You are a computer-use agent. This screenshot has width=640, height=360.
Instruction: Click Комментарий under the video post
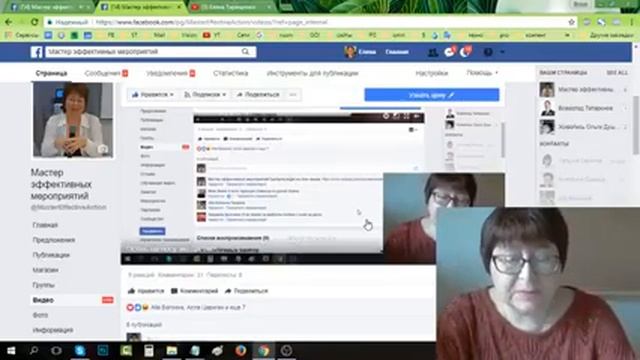point(194,291)
